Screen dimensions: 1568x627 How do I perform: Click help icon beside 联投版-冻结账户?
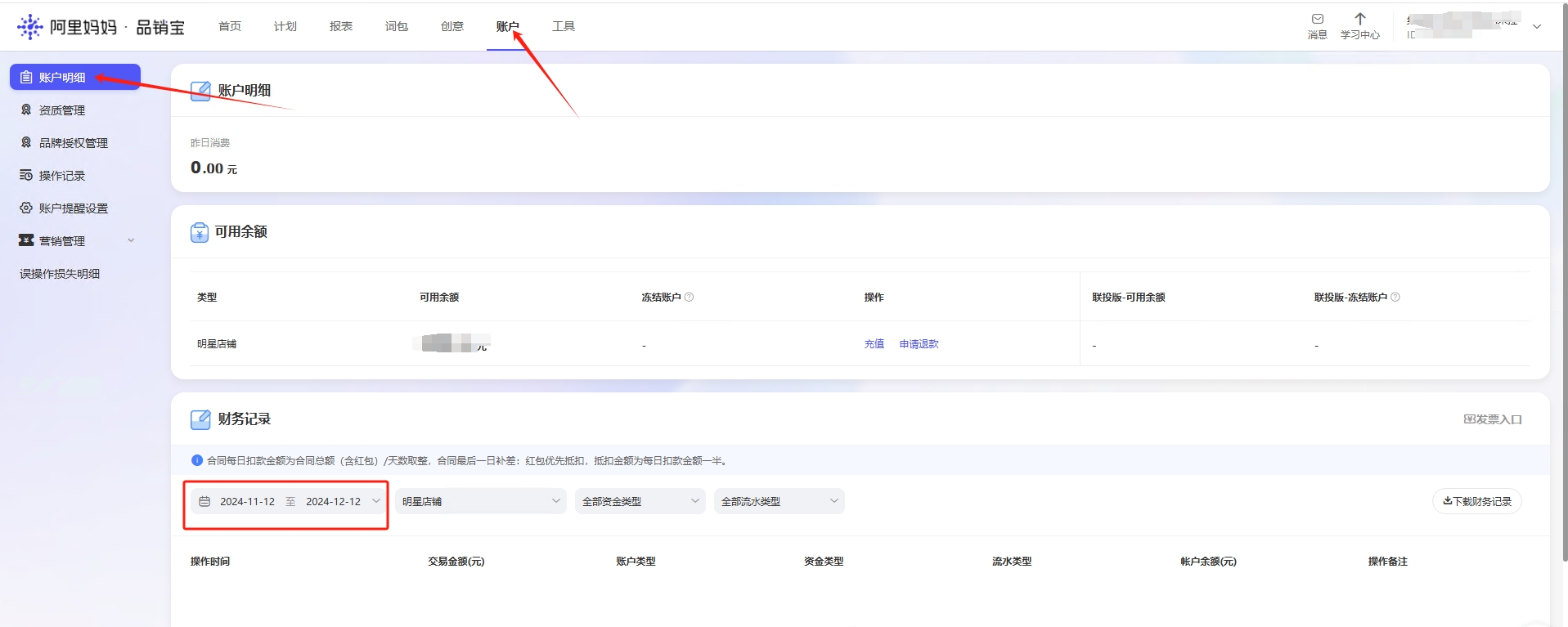1395,297
